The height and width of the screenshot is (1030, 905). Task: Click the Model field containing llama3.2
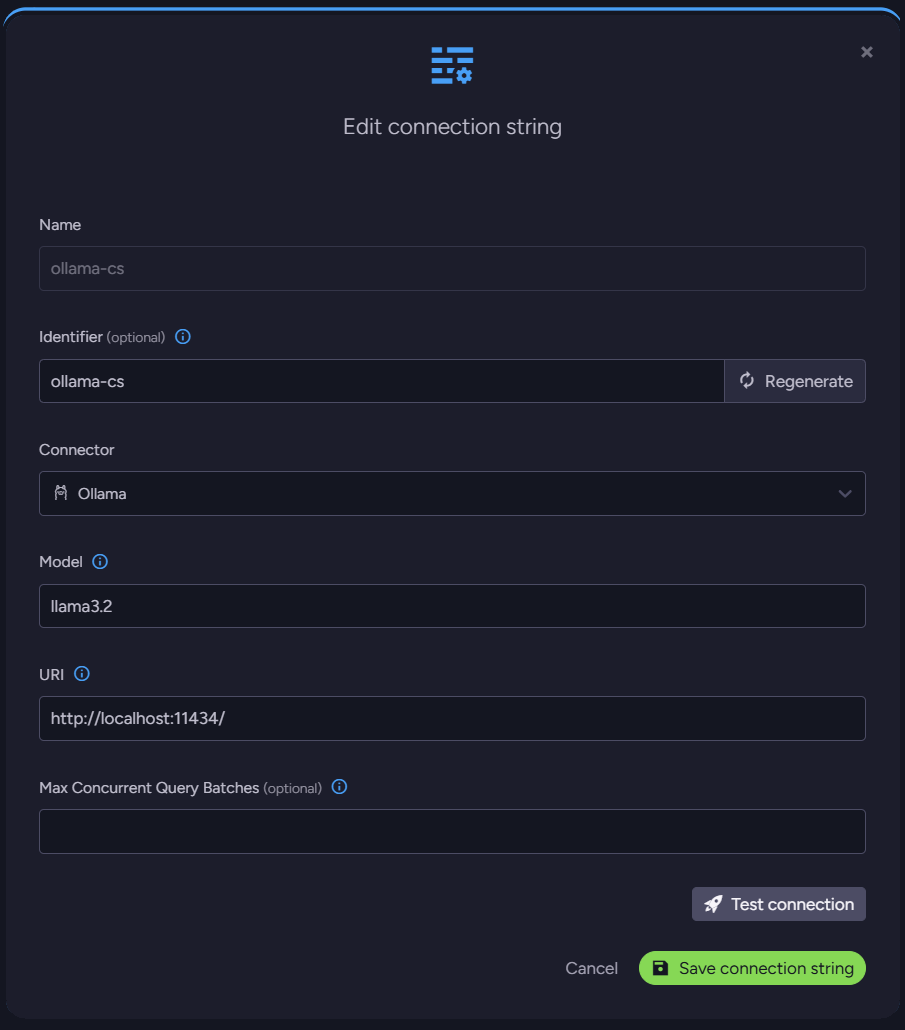pos(452,606)
